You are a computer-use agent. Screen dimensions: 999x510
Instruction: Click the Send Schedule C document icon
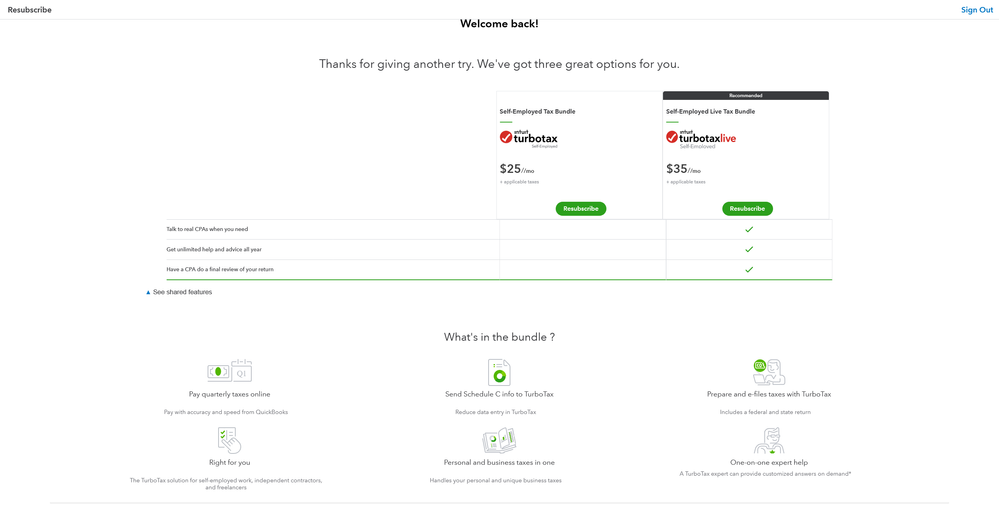tap(499, 372)
